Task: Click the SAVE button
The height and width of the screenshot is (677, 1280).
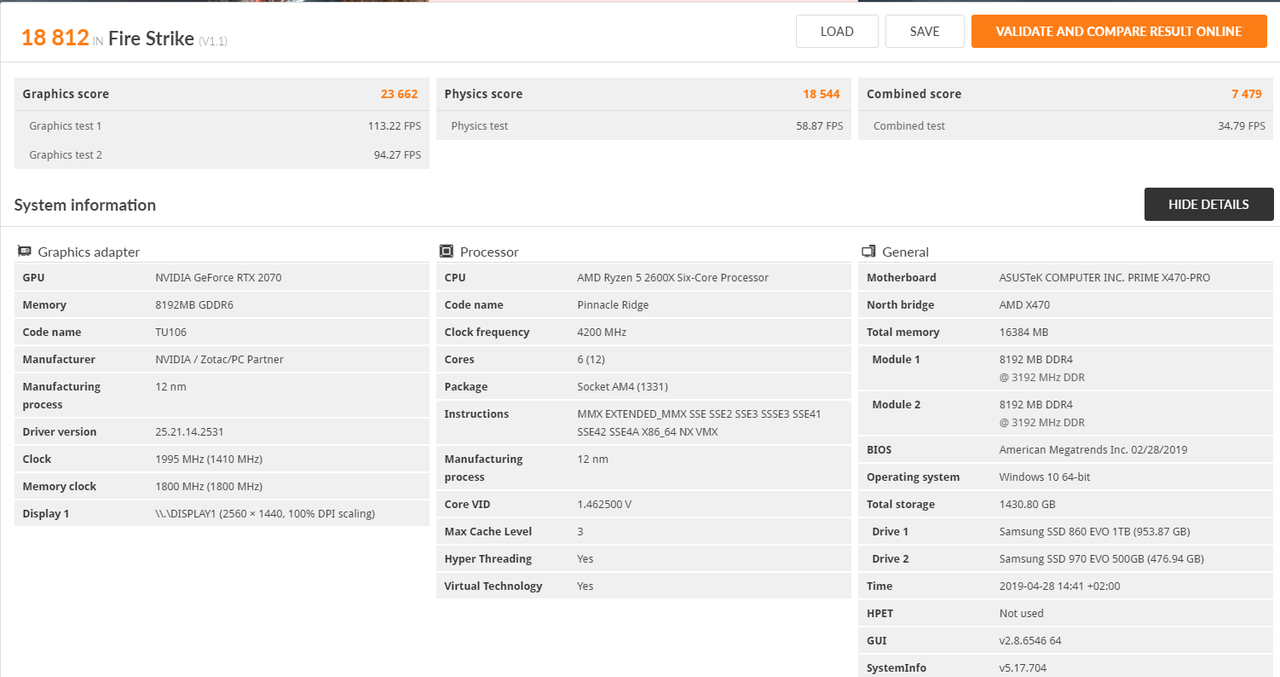Action: [925, 31]
